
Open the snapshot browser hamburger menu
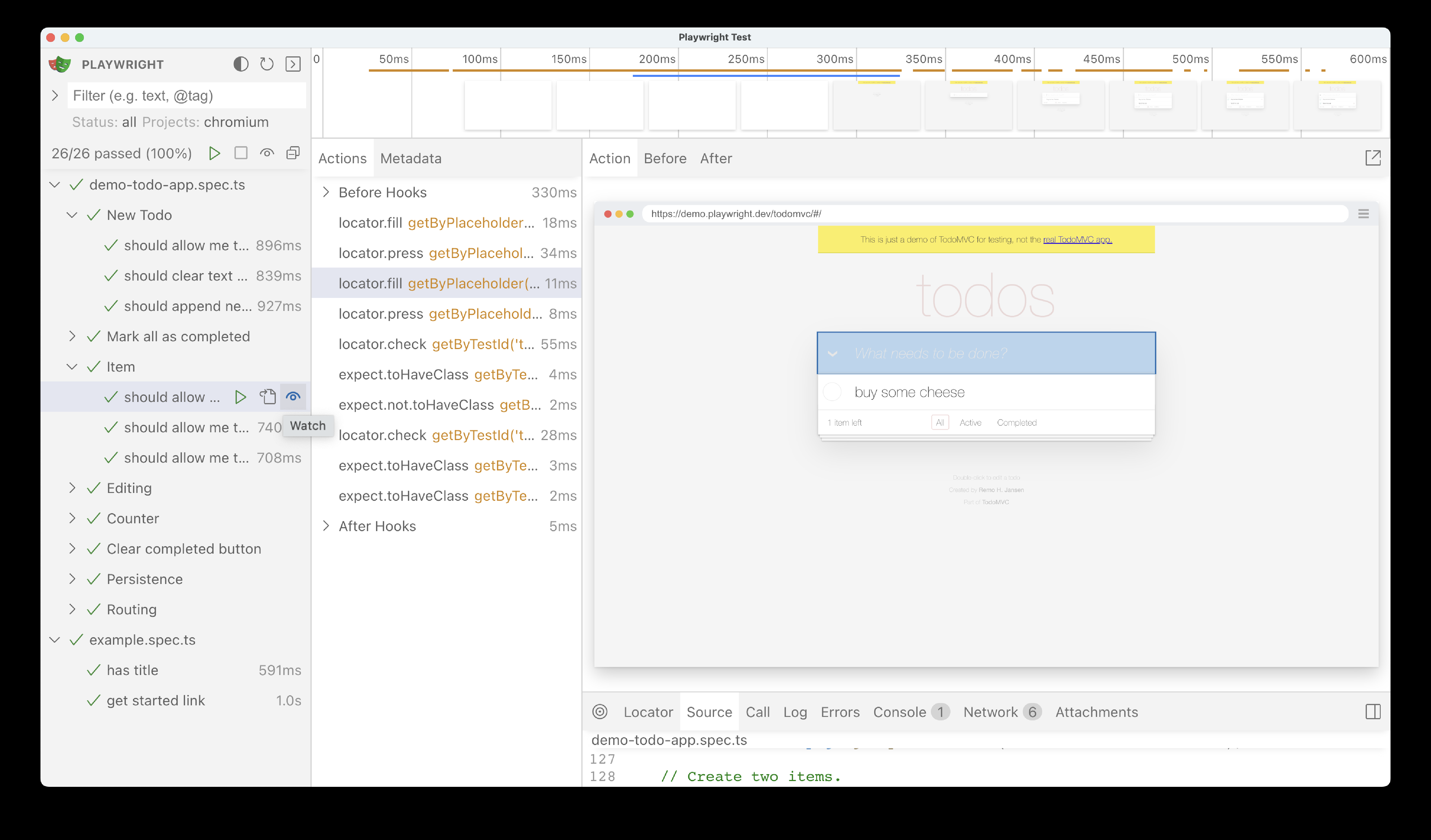point(1363,214)
